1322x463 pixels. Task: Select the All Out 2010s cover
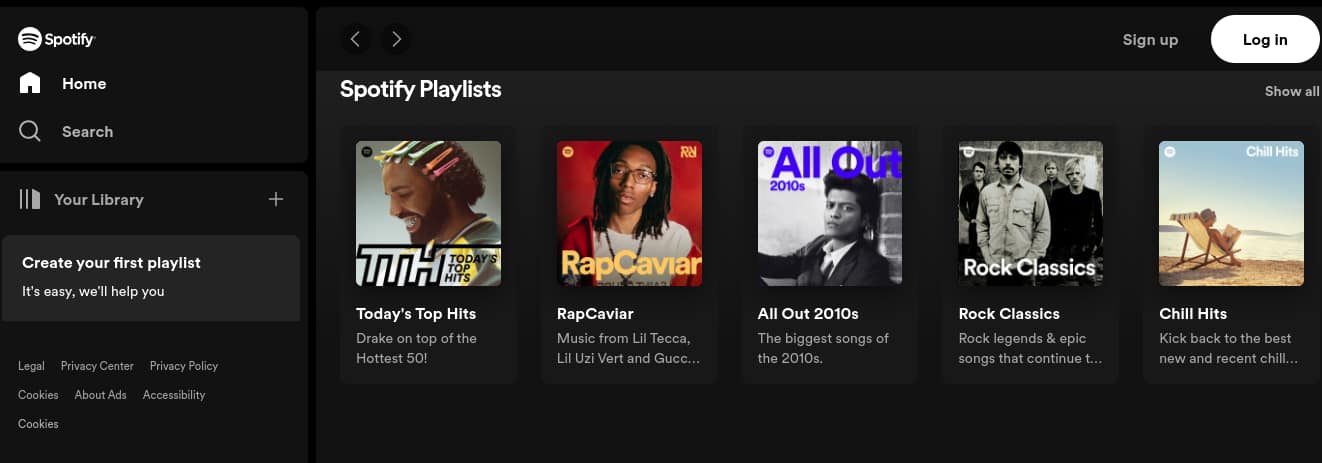(830, 213)
